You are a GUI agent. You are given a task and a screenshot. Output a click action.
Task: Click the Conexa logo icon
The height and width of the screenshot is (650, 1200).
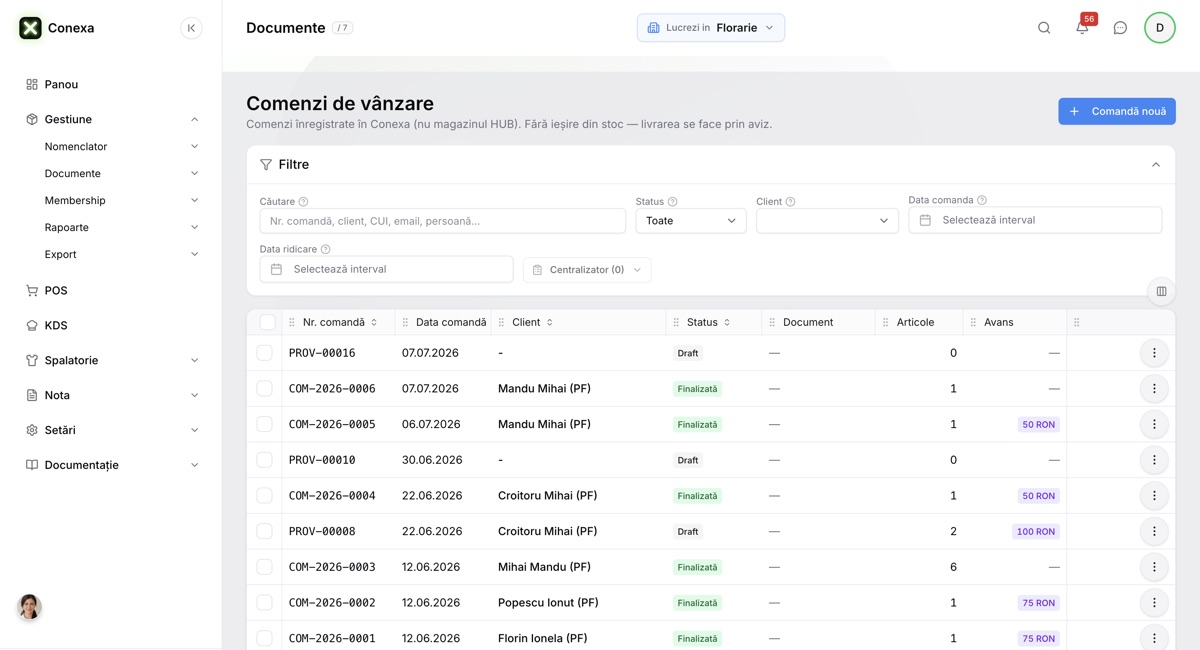click(x=31, y=28)
